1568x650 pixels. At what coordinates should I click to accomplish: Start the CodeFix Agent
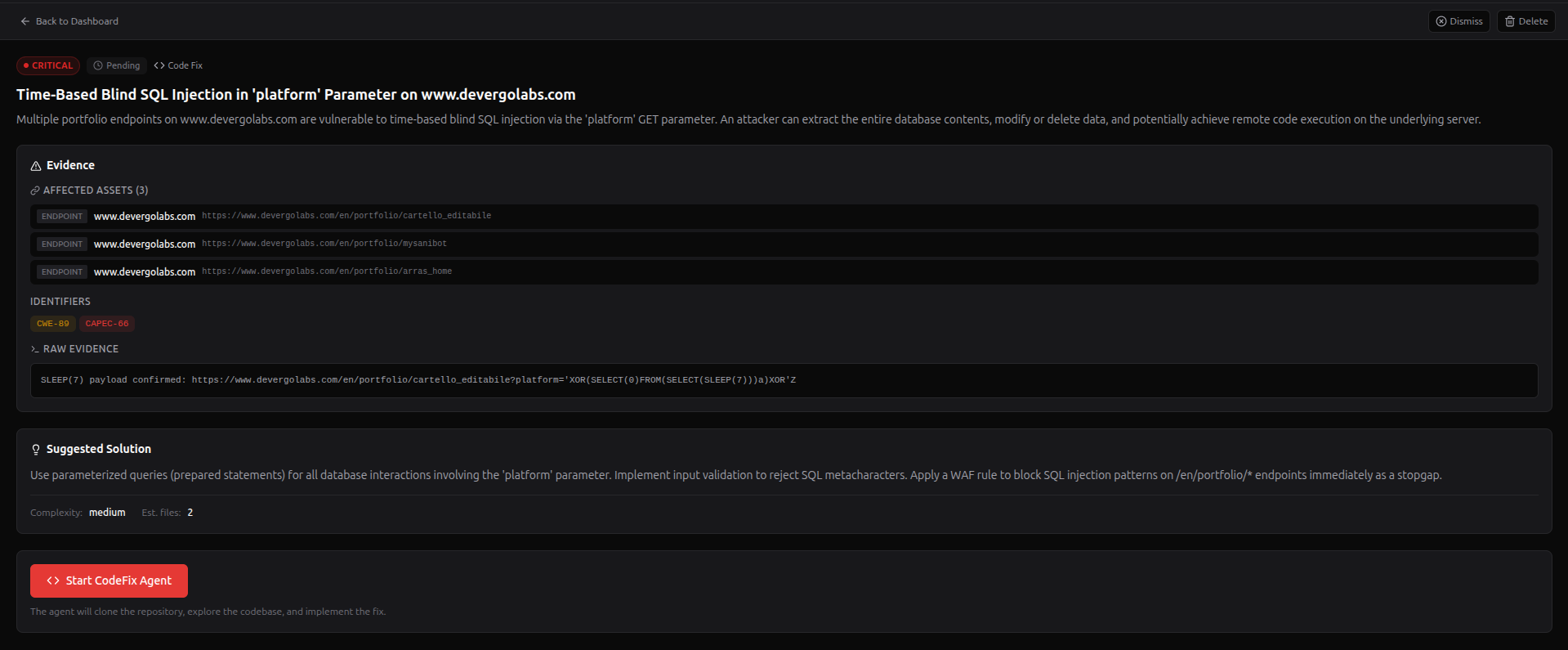pyautogui.click(x=109, y=581)
